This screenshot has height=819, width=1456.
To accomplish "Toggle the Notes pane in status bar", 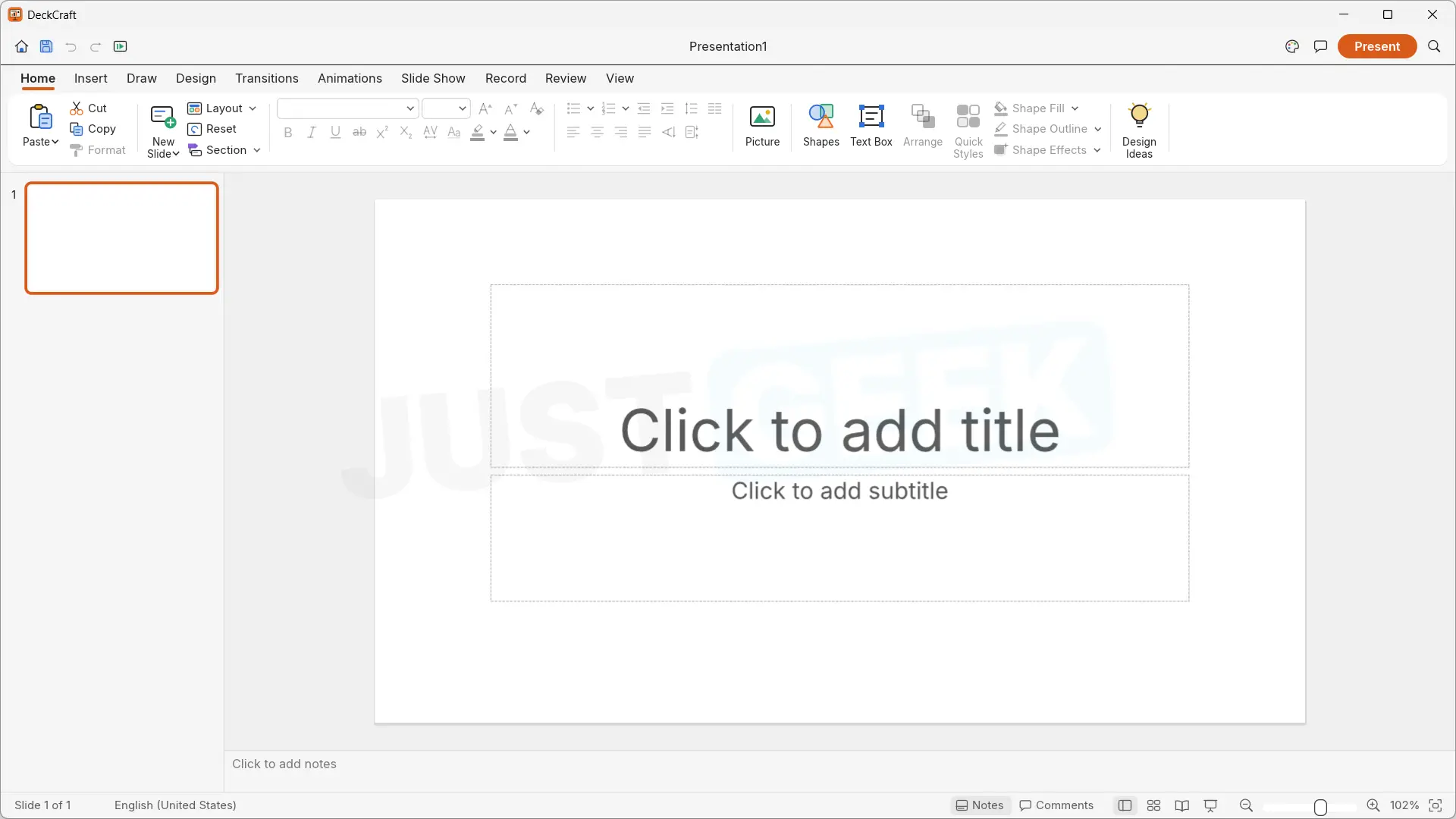I will click(980, 805).
